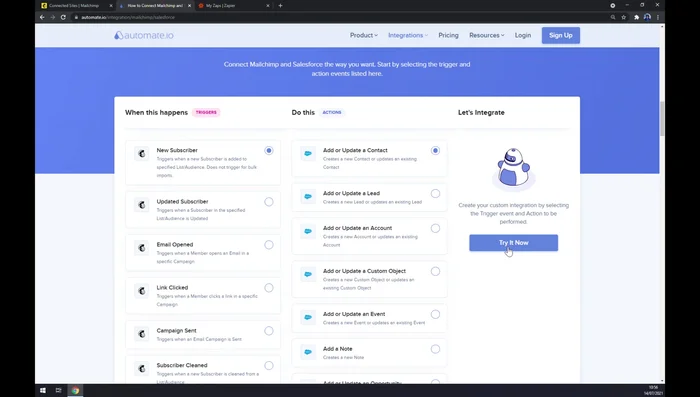This screenshot has height=397, width=700.
Task: Click the automate.io logo
Action: coord(144,35)
